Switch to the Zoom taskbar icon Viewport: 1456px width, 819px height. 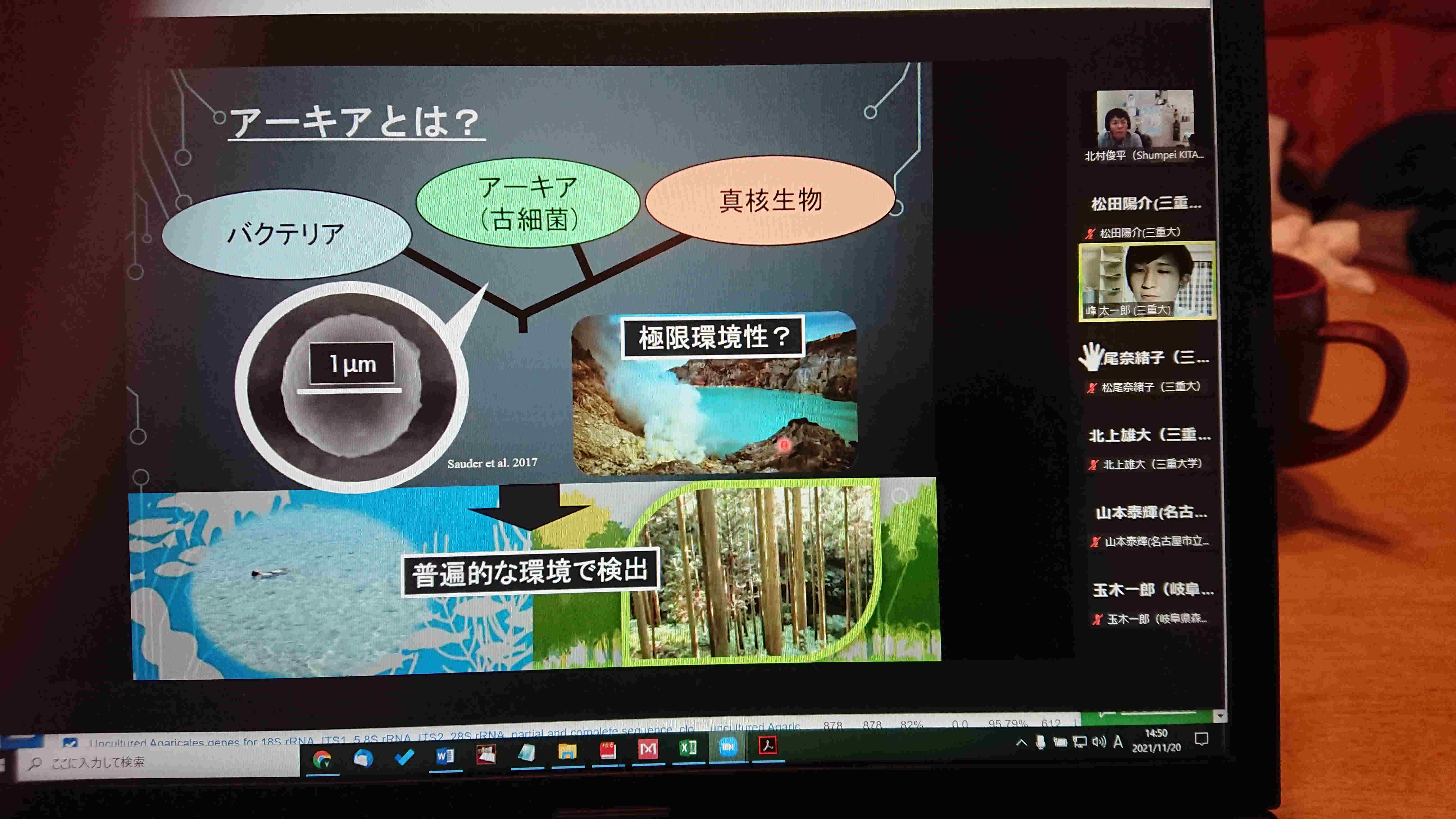click(728, 747)
